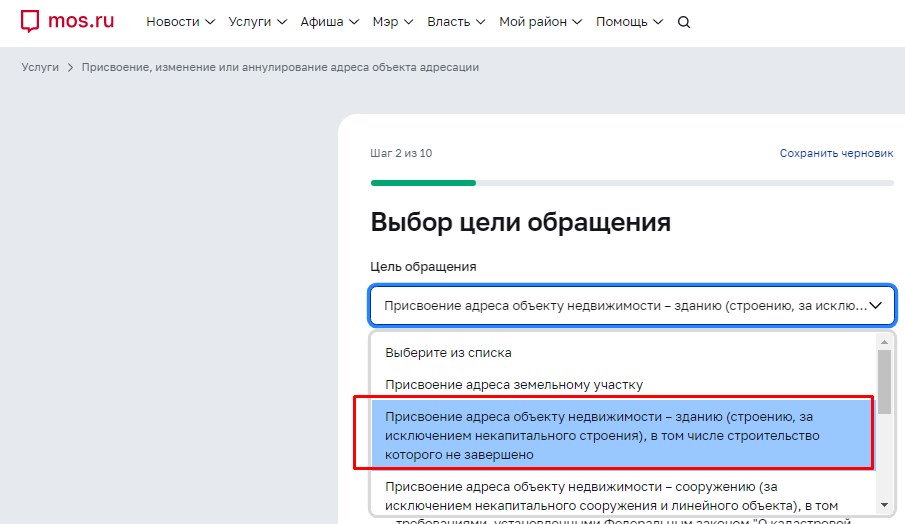This screenshot has width=905, height=524.
Task: Open the Афиша menu
Action: pos(330,22)
